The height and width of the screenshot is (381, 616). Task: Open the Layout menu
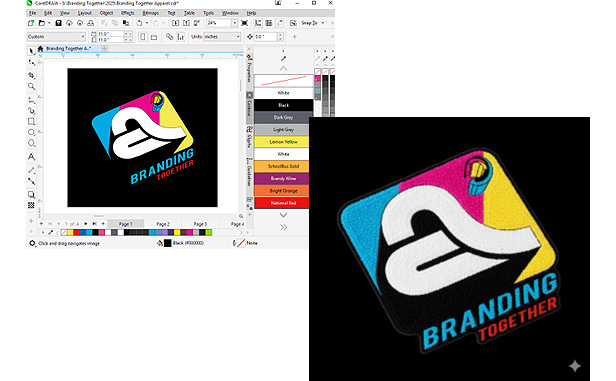pyautogui.click(x=84, y=13)
